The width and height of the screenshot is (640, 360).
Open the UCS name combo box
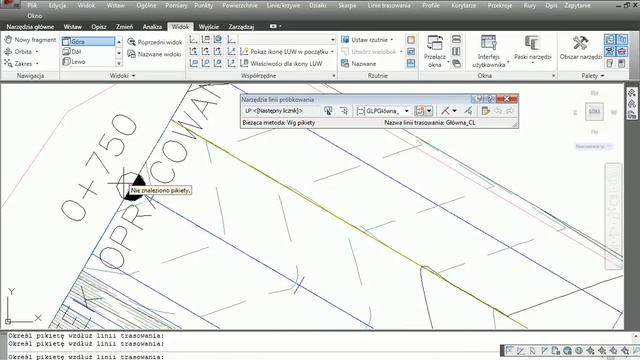pos(287,40)
